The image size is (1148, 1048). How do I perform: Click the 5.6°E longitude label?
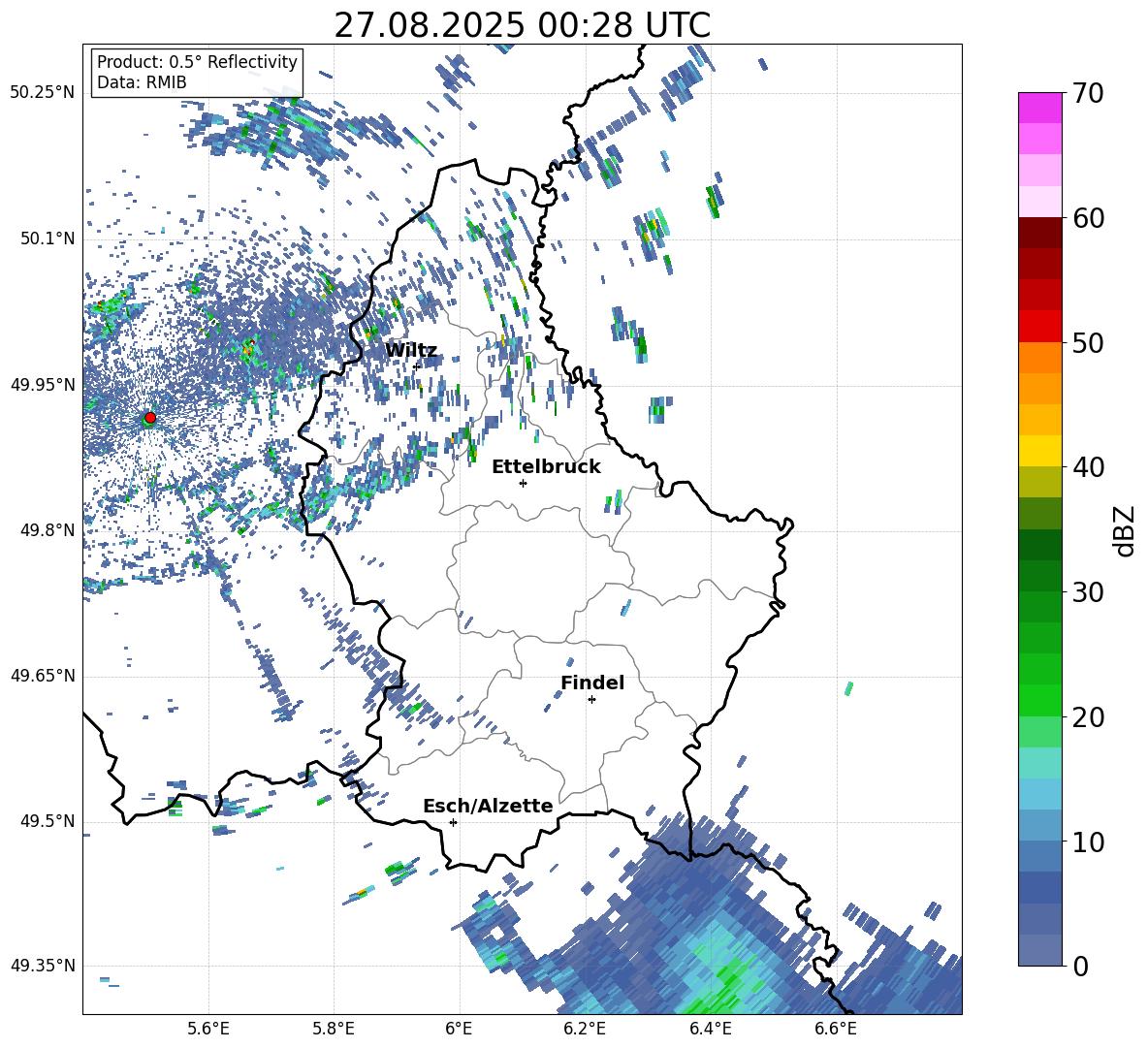click(208, 1029)
